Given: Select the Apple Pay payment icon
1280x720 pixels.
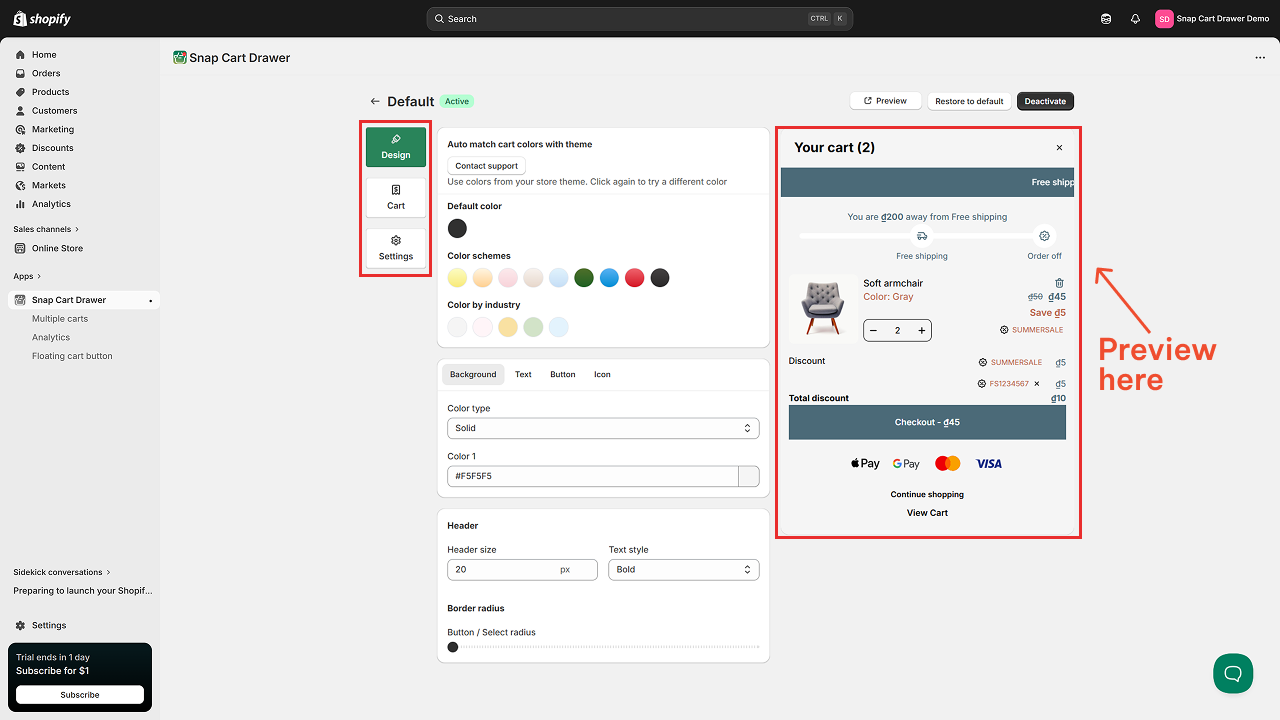Looking at the screenshot, I should (x=864, y=463).
